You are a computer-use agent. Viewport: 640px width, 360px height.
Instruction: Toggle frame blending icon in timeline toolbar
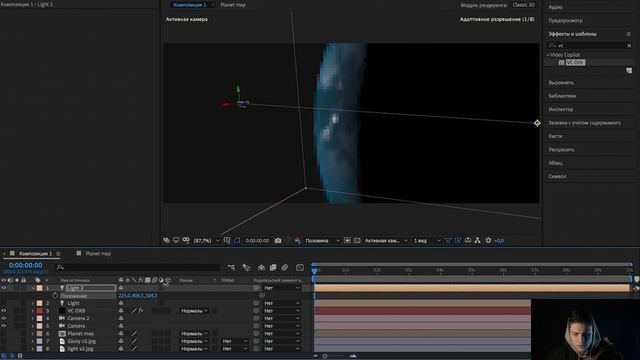tap(273, 268)
